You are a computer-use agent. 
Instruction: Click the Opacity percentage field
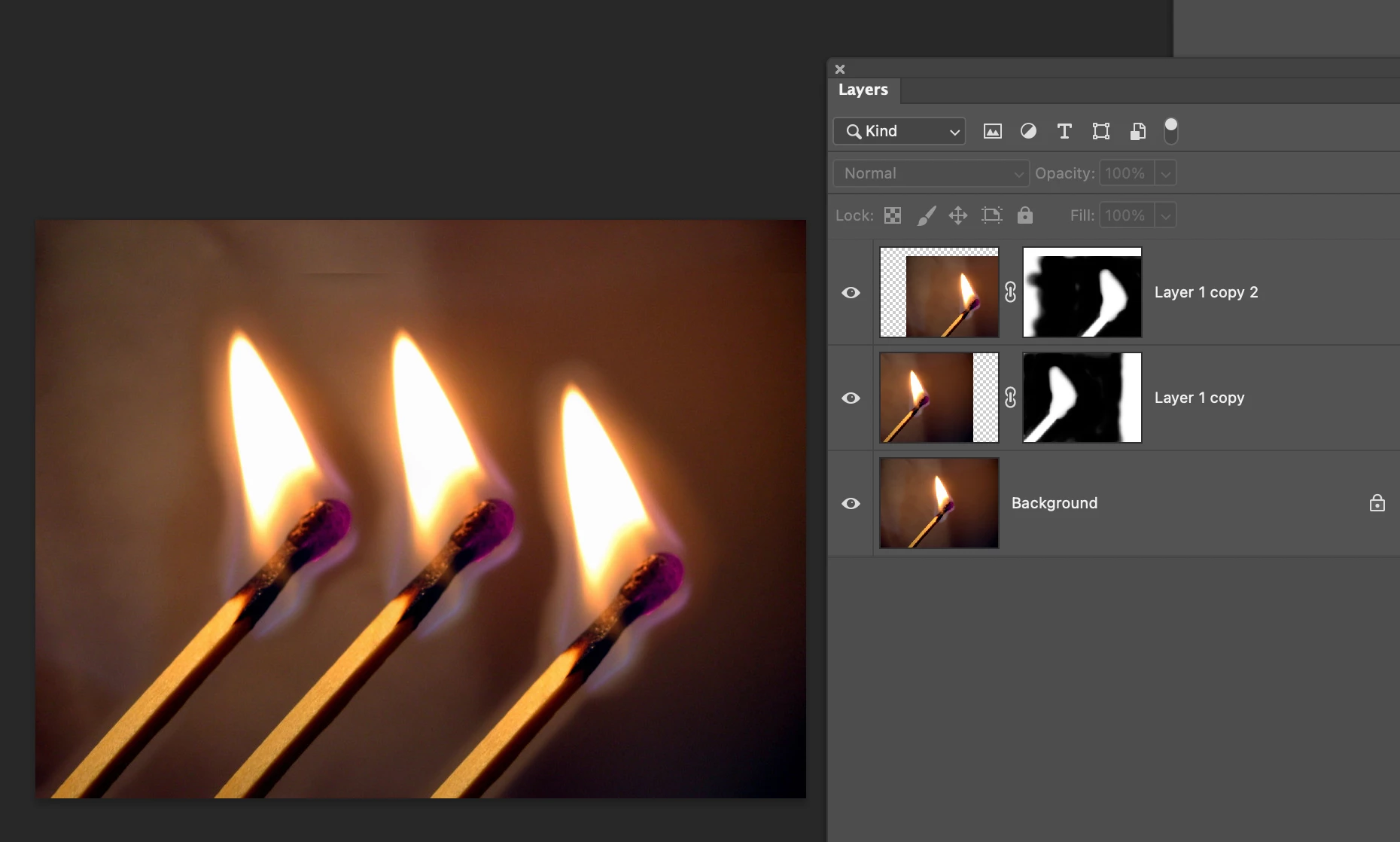pyautogui.click(x=1127, y=173)
